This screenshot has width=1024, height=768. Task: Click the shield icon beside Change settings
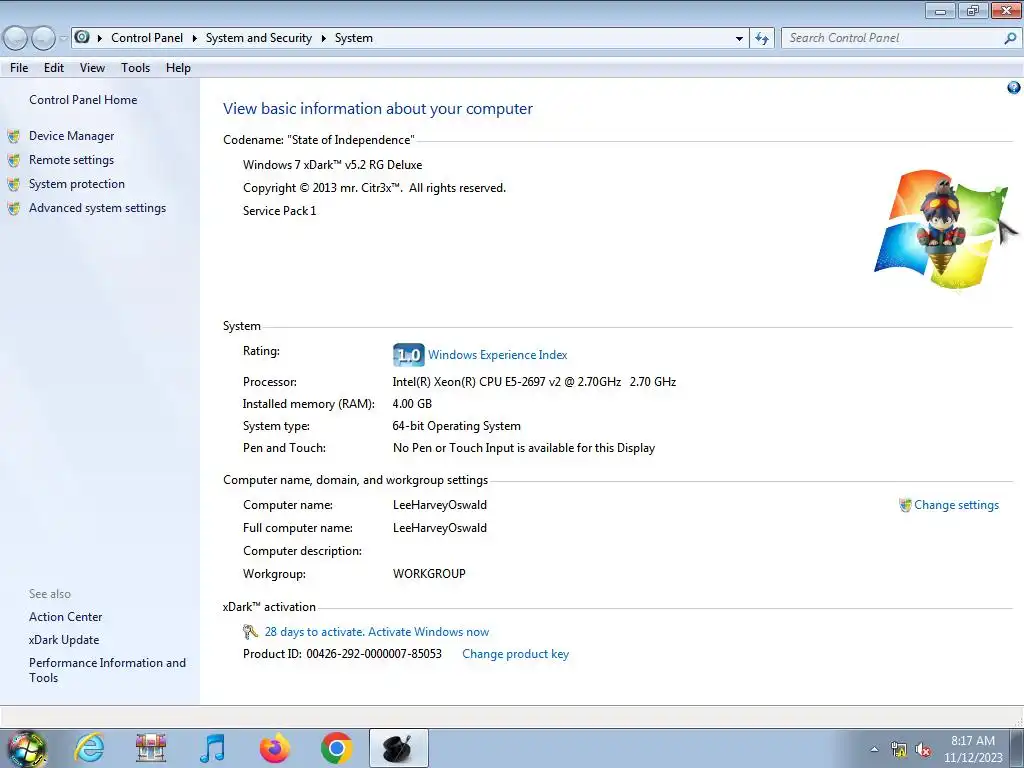point(905,505)
